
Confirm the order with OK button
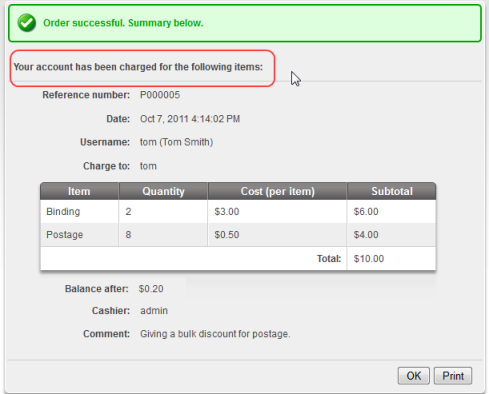[414, 376]
